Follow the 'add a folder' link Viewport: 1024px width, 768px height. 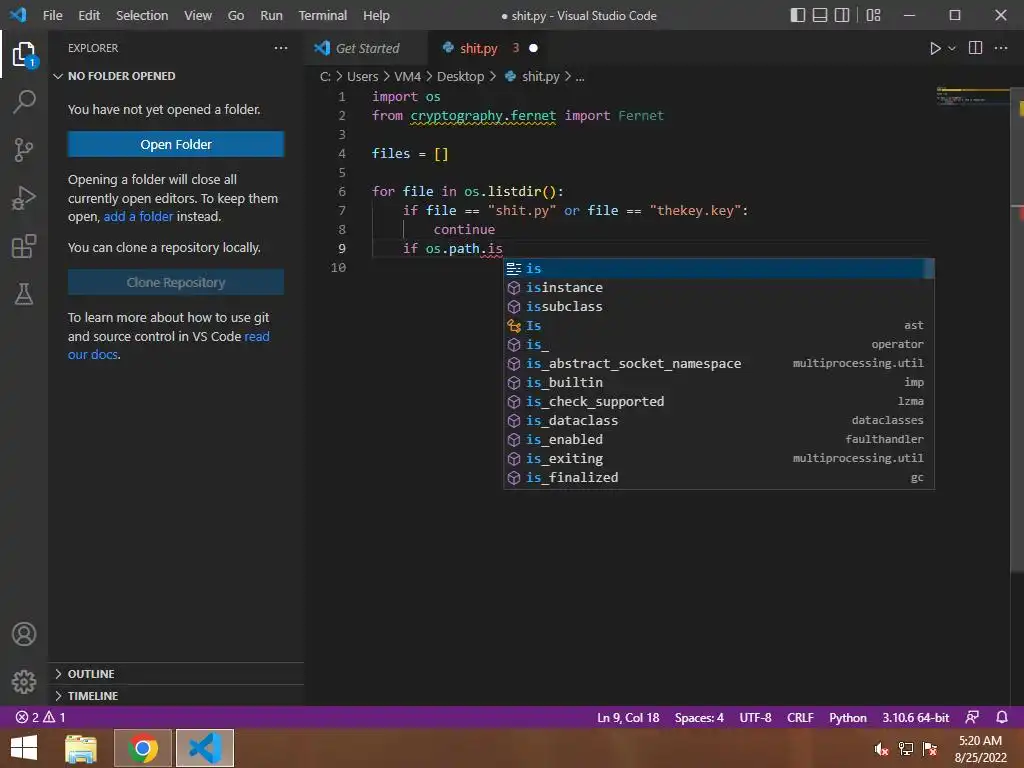[x=138, y=216]
